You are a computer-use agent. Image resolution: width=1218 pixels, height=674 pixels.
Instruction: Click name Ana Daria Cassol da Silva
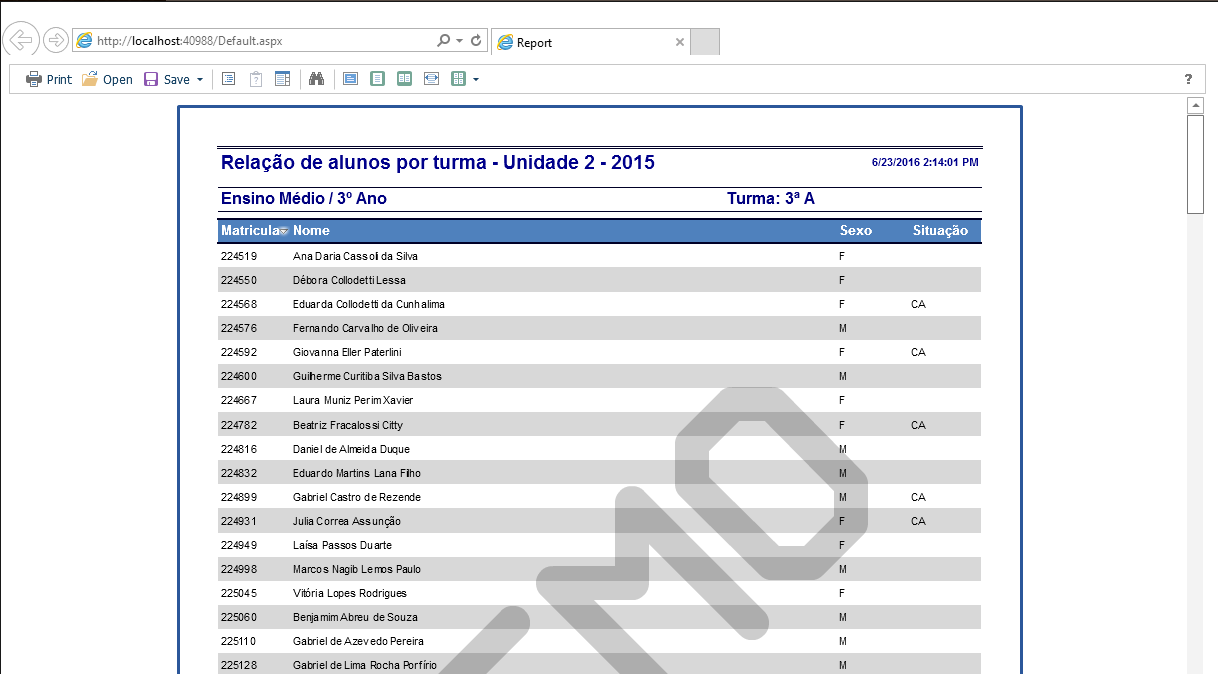355,256
